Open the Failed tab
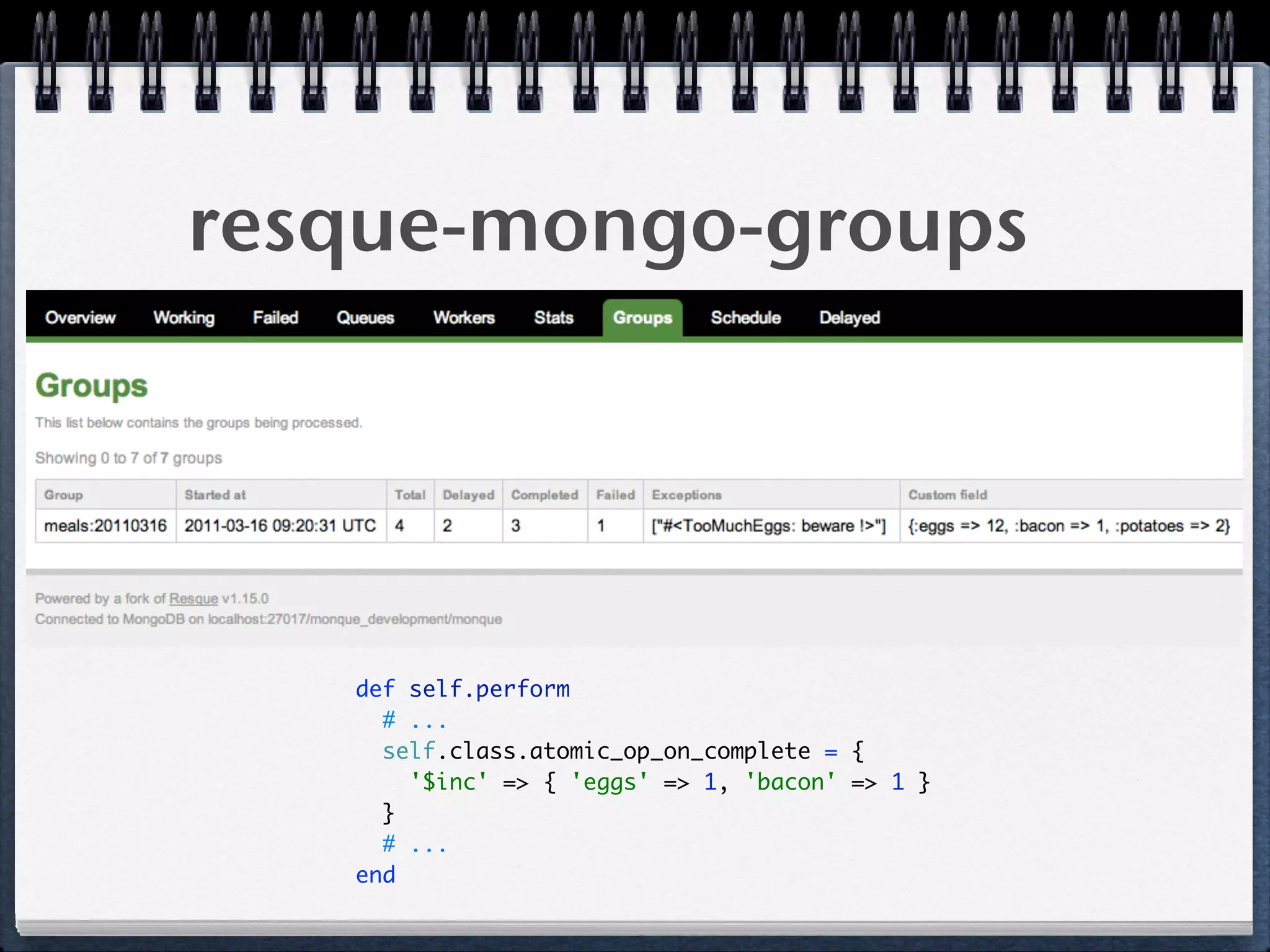The width and height of the screenshot is (1270, 952). point(275,318)
